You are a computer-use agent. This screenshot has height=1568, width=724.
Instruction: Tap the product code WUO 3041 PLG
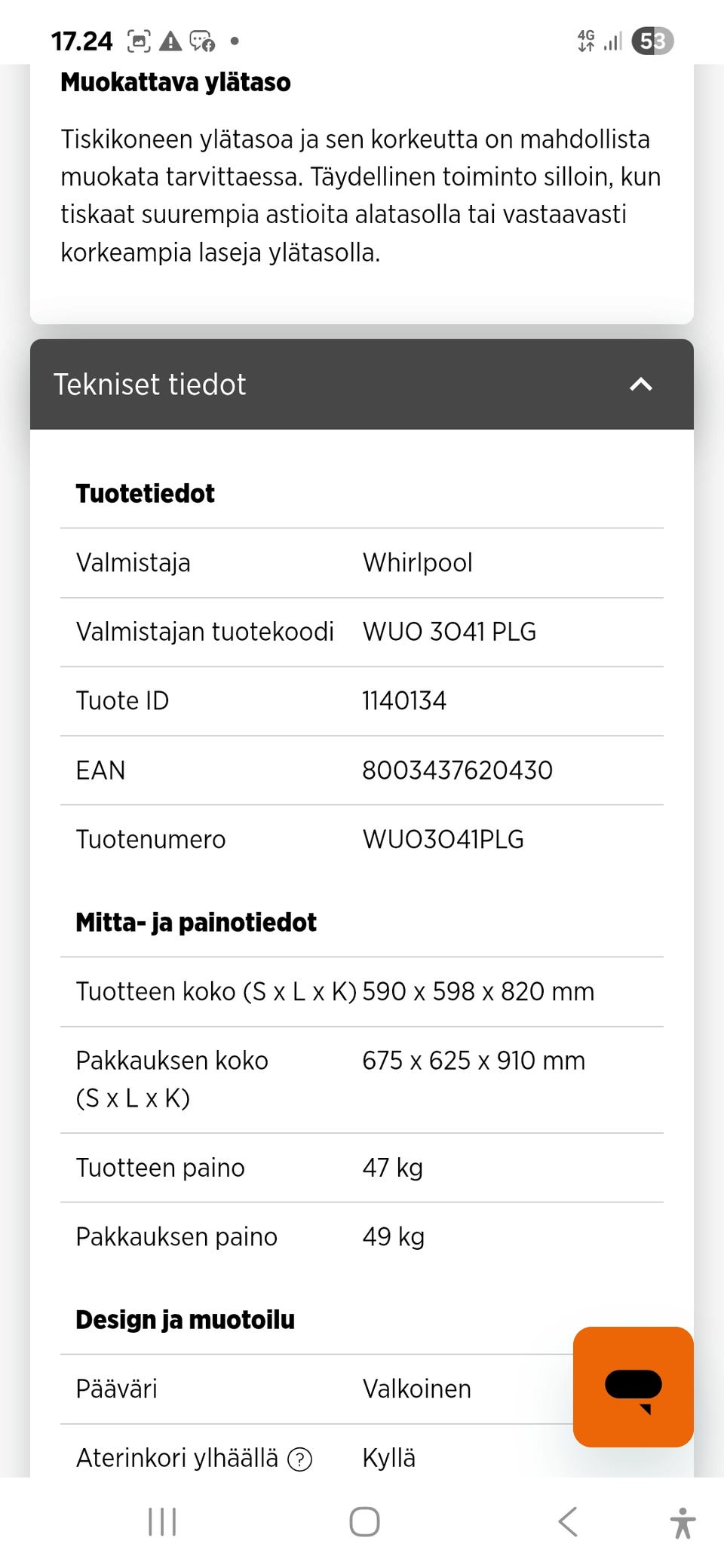click(x=449, y=632)
